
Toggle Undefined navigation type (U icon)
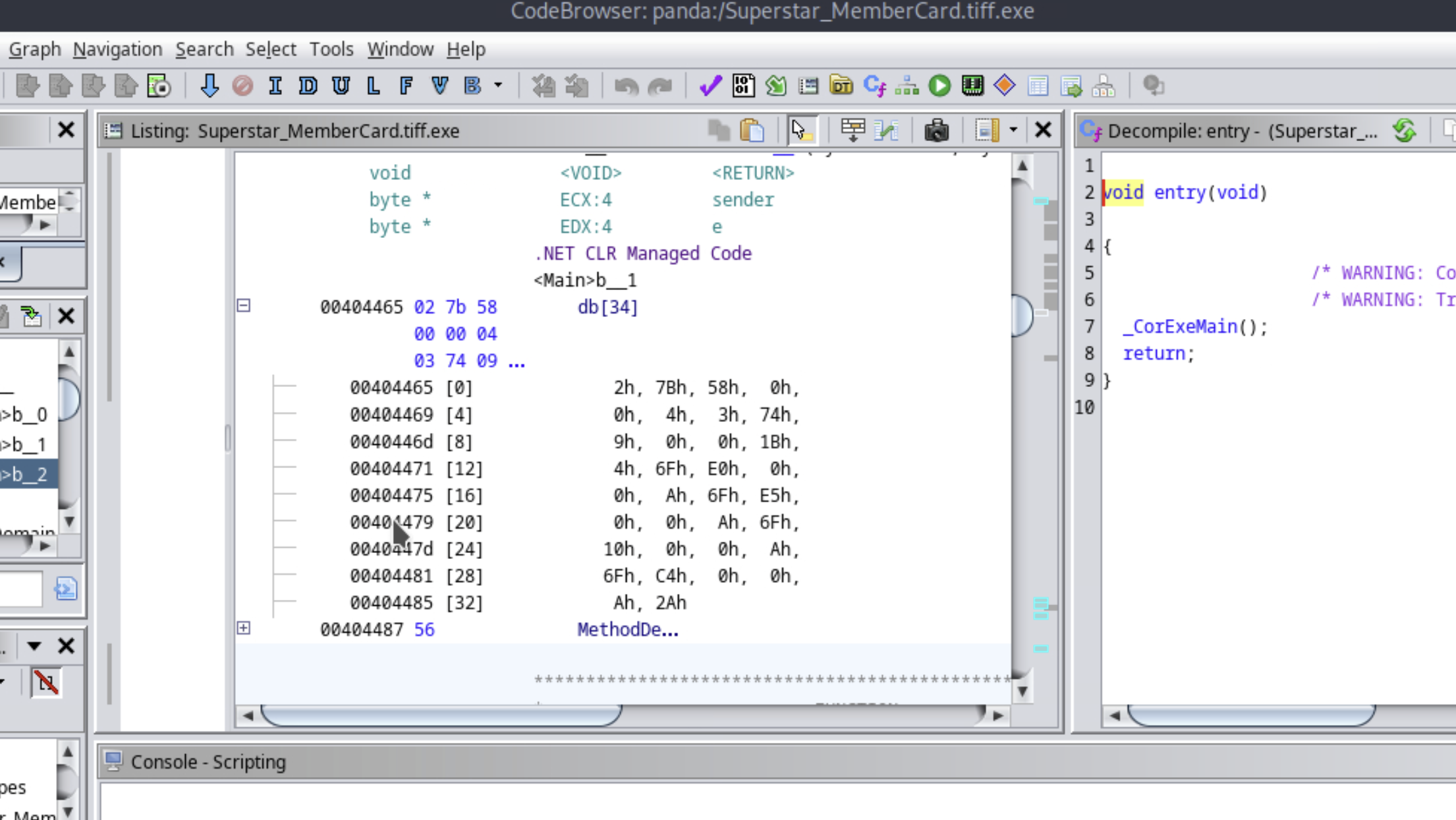(x=341, y=86)
